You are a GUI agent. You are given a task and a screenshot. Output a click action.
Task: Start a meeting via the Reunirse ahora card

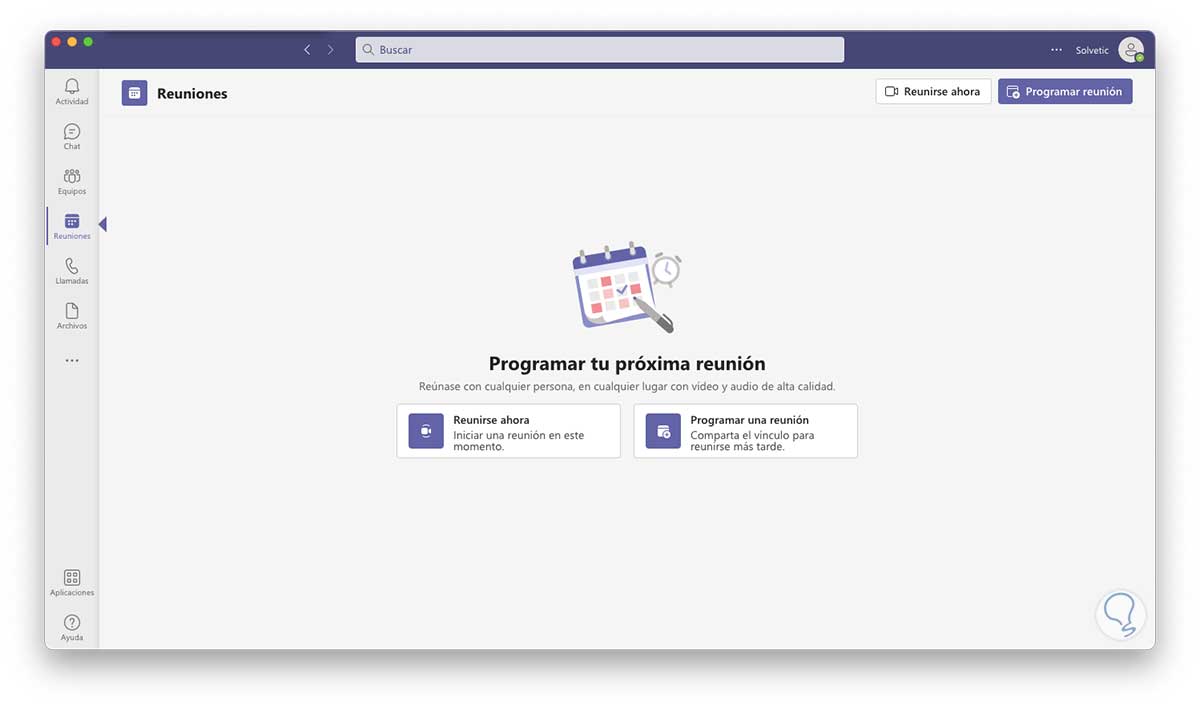pyautogui.click(x=508, y=431)
